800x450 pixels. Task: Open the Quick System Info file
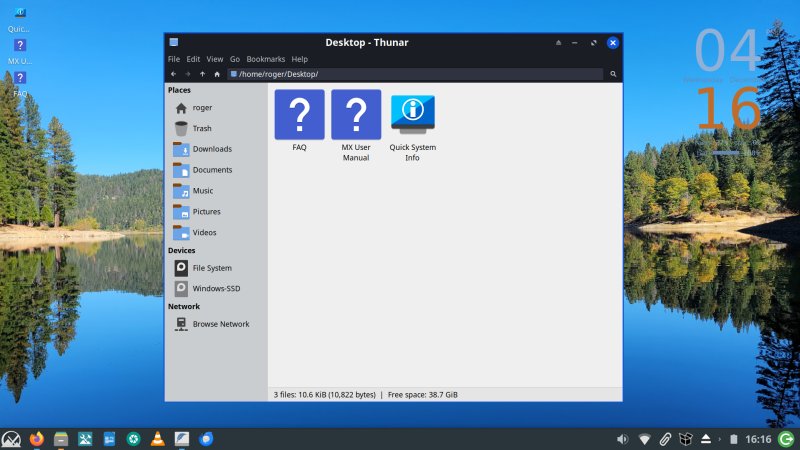click(x=412, y=115)
